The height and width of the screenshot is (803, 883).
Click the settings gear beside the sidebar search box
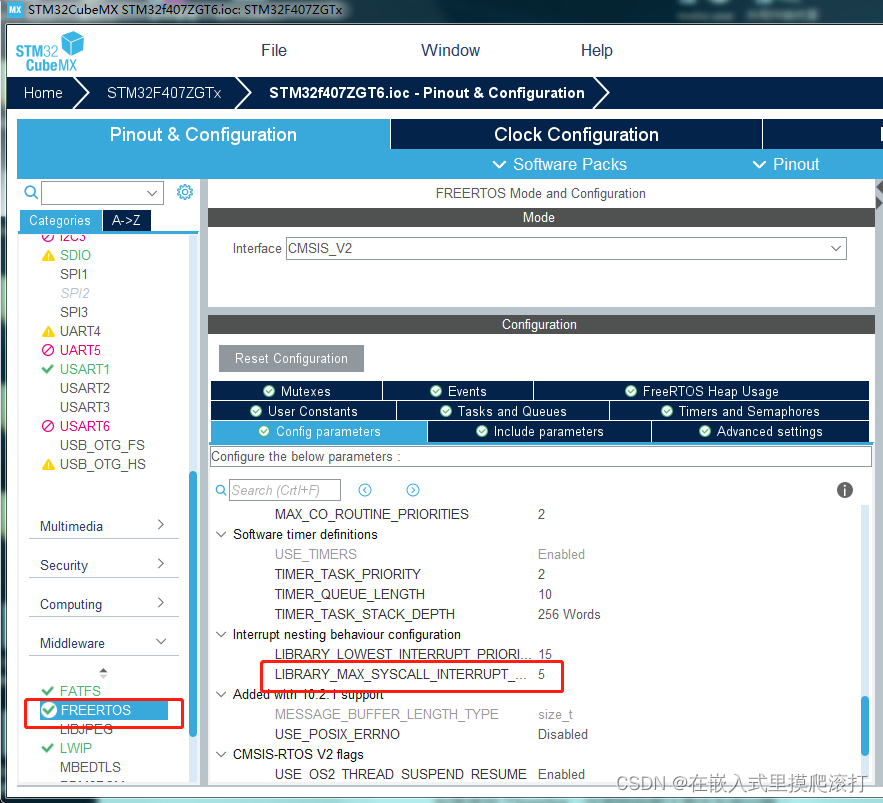tap(184, 191)
